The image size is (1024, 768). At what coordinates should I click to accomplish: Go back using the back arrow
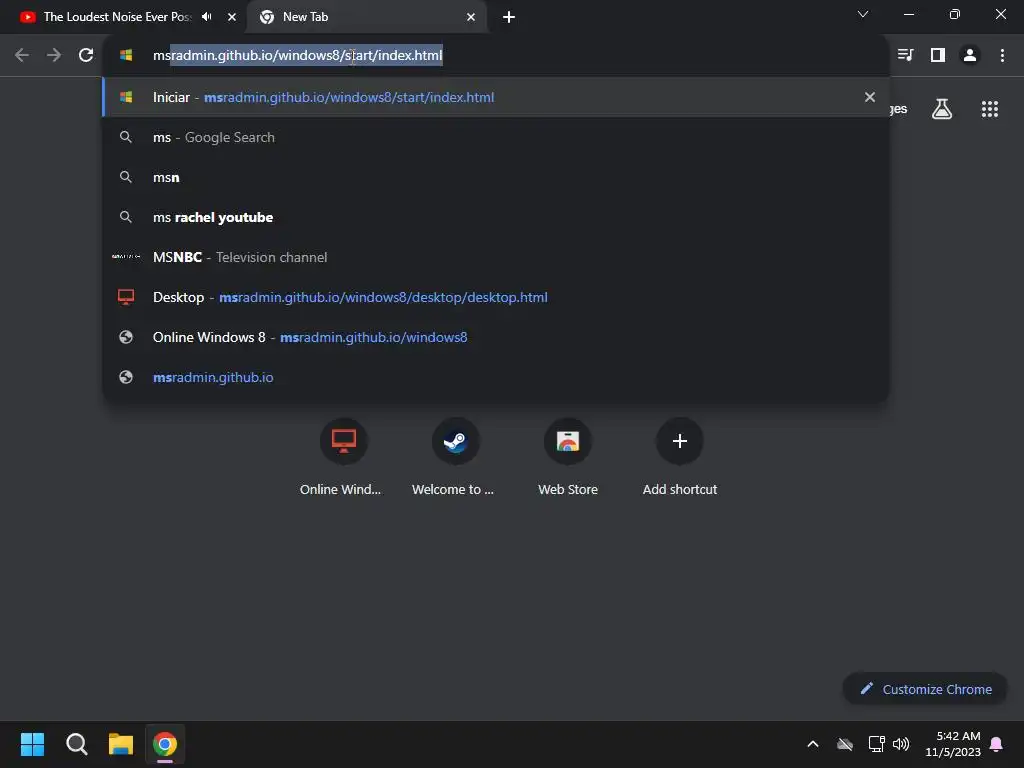pyautogui.click(x=22, y=56)
